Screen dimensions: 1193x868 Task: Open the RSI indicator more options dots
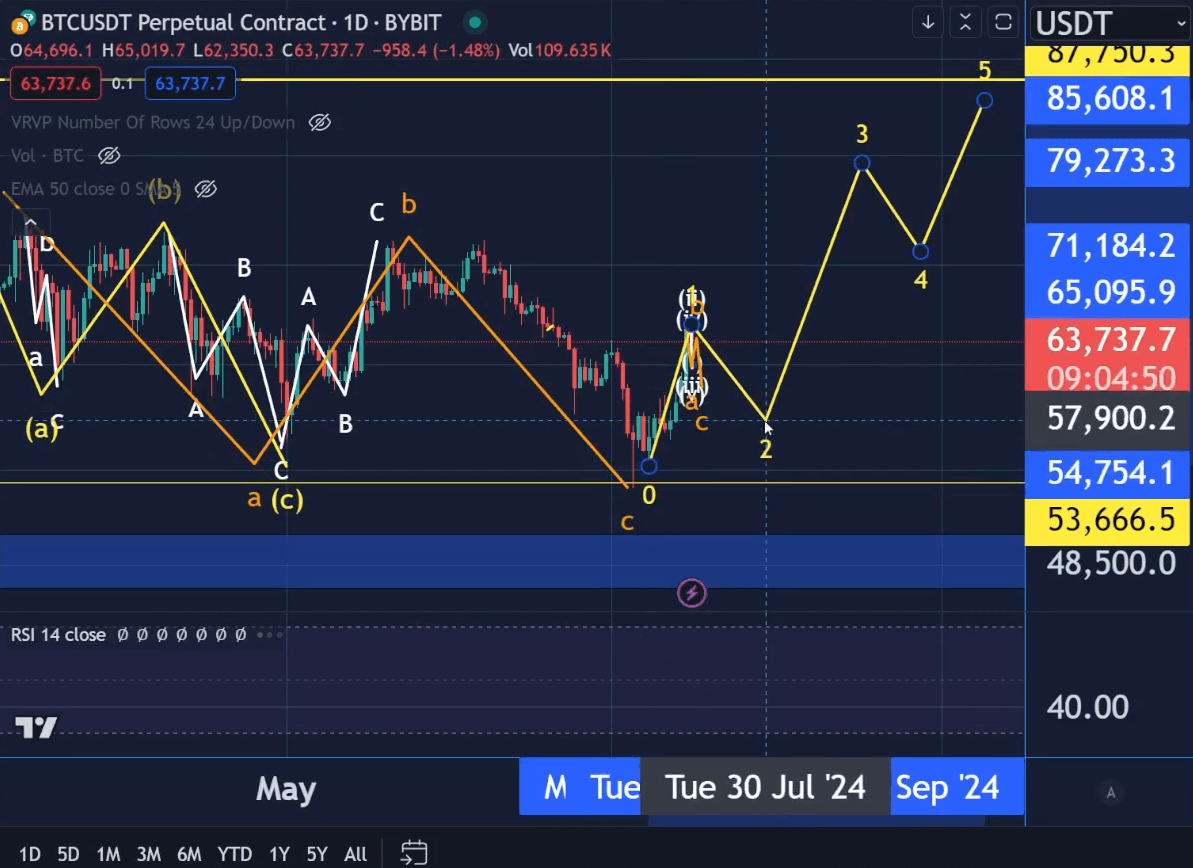(x=270, y=635)
